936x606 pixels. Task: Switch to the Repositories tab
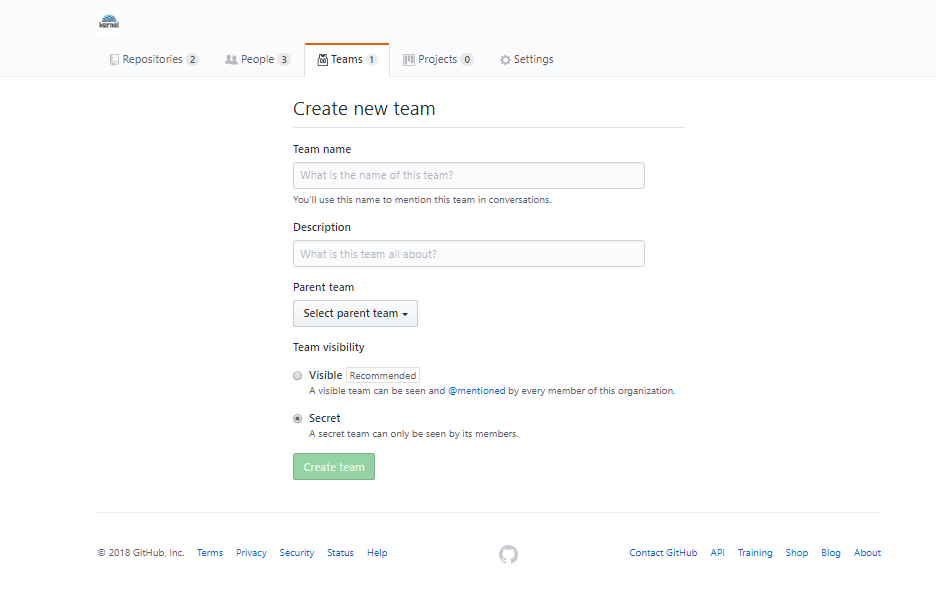(x=153, y=60)
